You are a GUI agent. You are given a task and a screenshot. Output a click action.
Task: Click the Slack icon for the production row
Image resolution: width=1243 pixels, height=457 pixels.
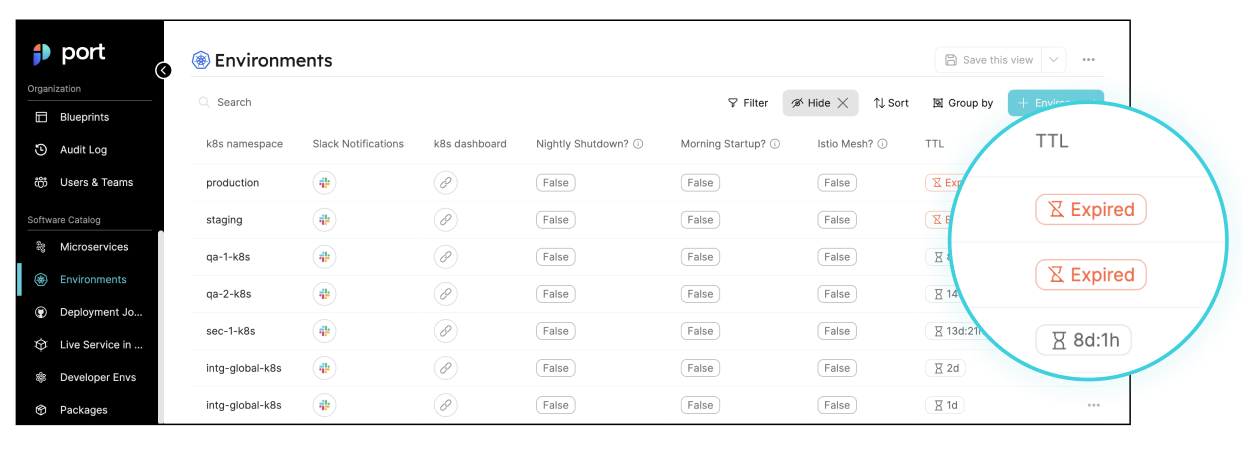coord(324,183)
